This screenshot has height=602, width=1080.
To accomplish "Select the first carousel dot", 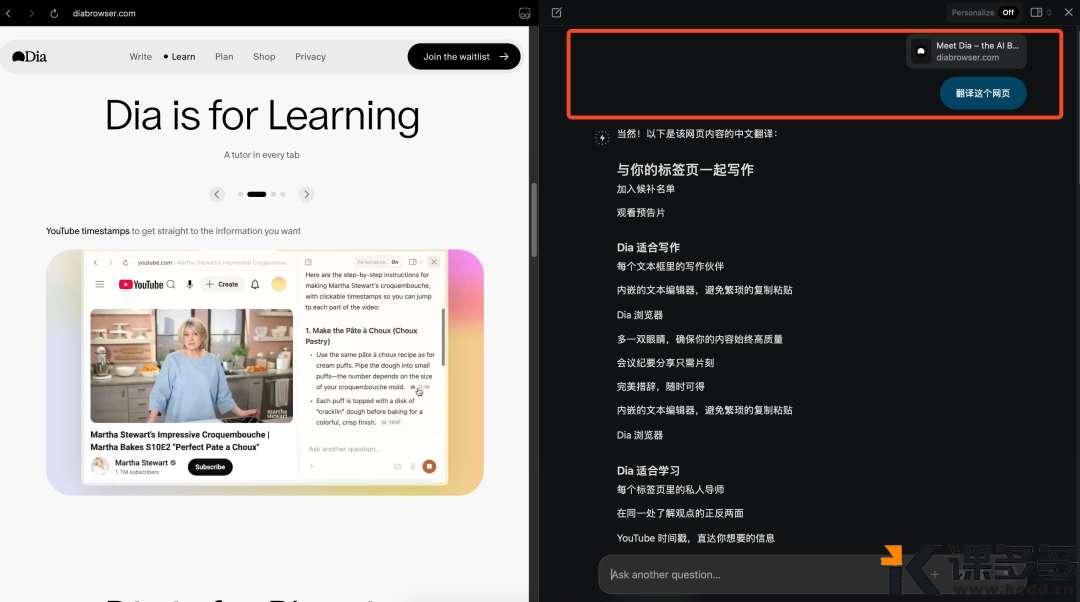I will (240, 194).
